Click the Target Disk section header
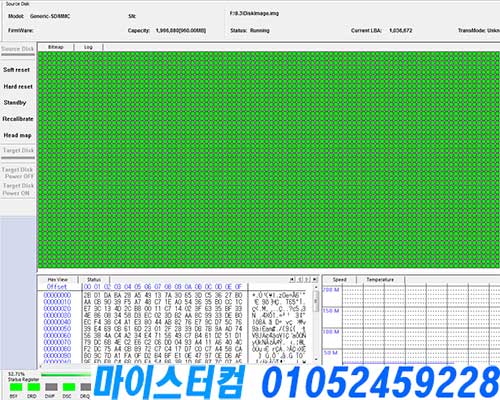Screen dimensions: 500x400 tap(18, 151)
